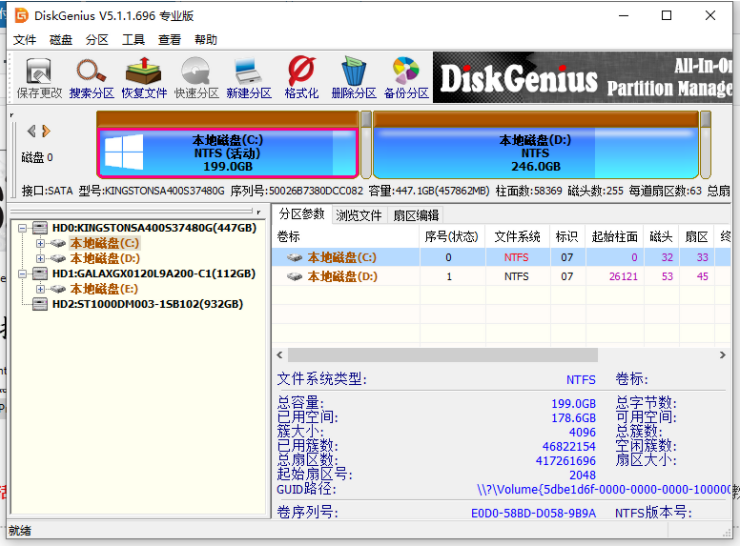This screenshot has height=547, width=742.
Task: Click the 就绪 status bar text
Action: (x=20, y=531)
